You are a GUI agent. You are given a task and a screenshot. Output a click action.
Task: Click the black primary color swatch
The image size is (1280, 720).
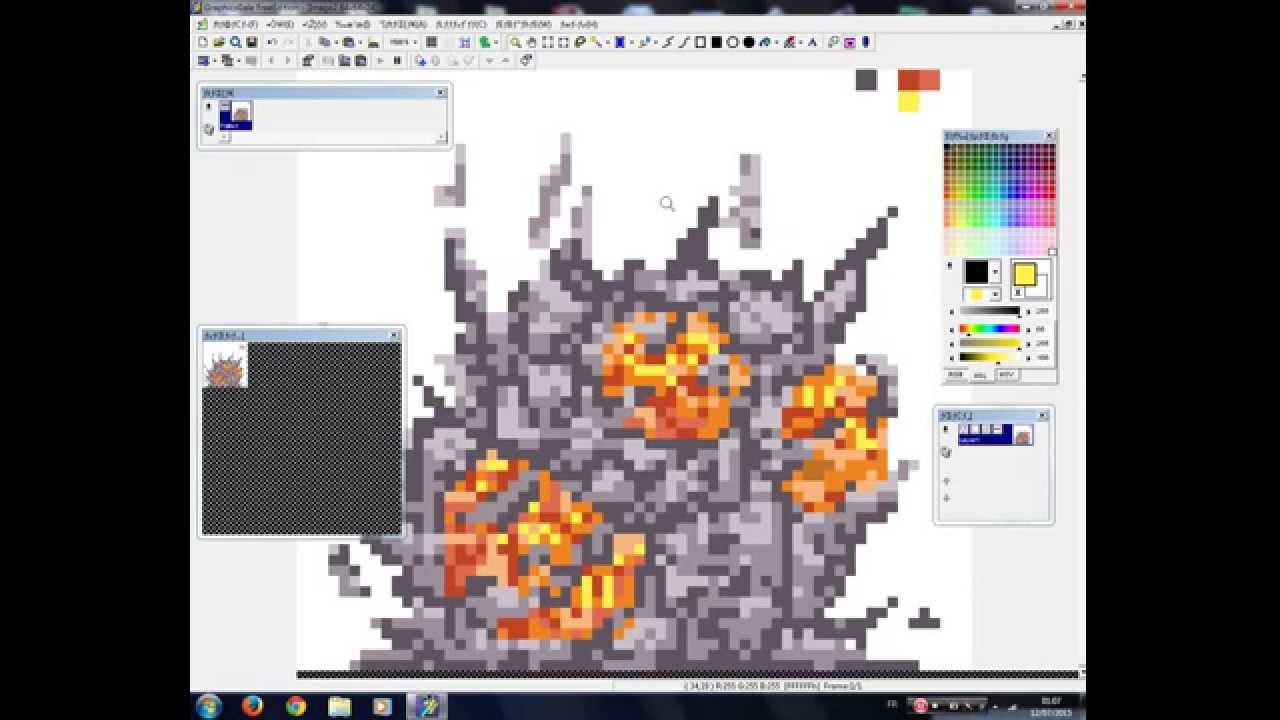pos(977,272)
